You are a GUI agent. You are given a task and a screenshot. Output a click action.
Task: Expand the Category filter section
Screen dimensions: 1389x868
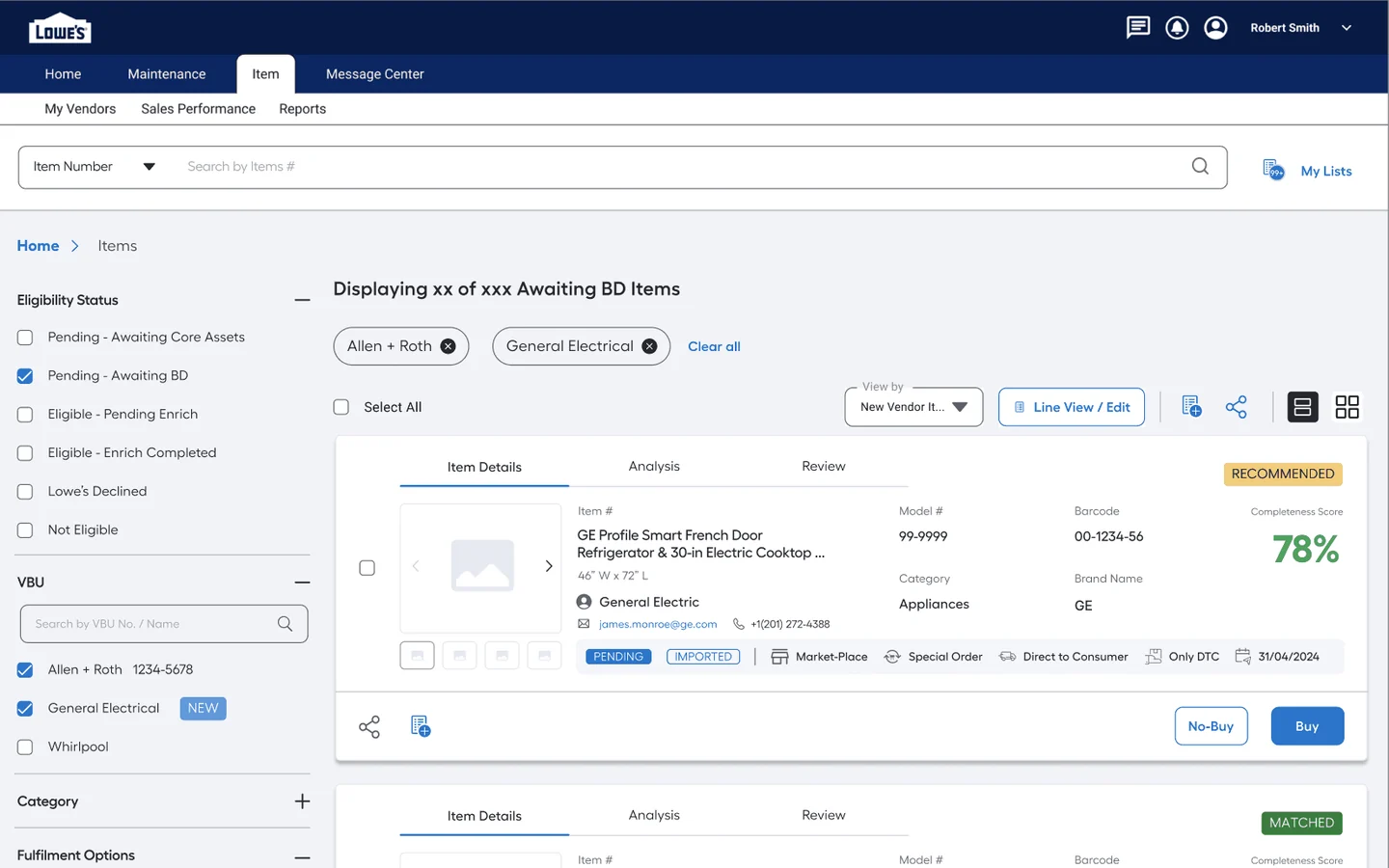coord(302,801)
